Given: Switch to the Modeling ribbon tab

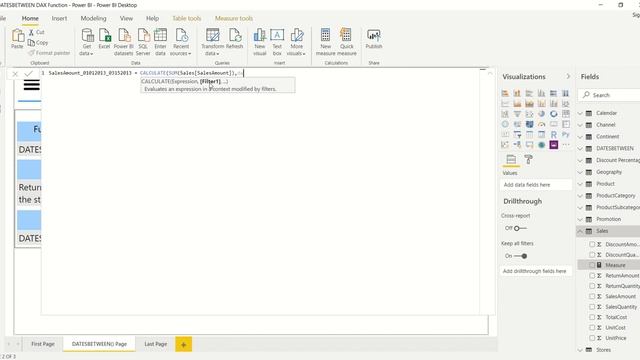Looking at the screenshot, I should click(93, 18).
